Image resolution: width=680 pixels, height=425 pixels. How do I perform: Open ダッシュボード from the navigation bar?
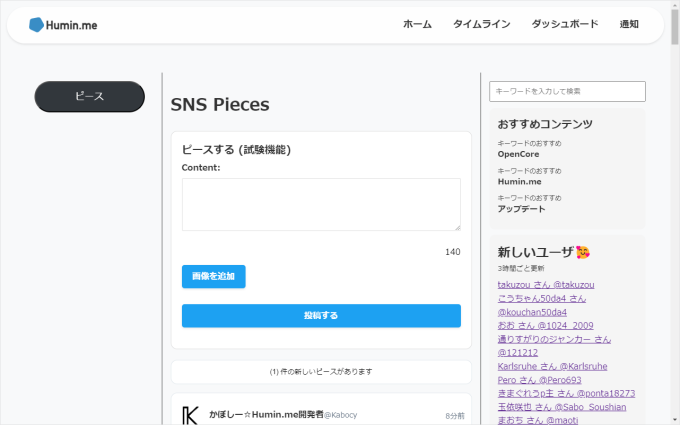pos(565,24)
